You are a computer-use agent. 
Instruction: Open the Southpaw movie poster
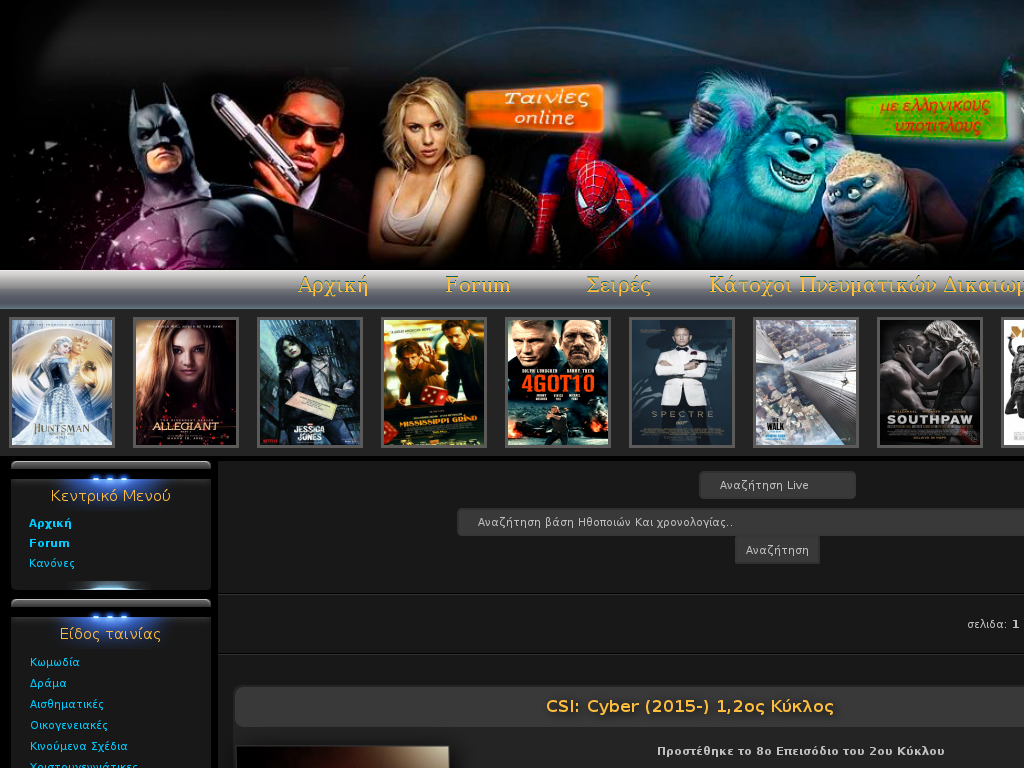[x=930, y=383]
